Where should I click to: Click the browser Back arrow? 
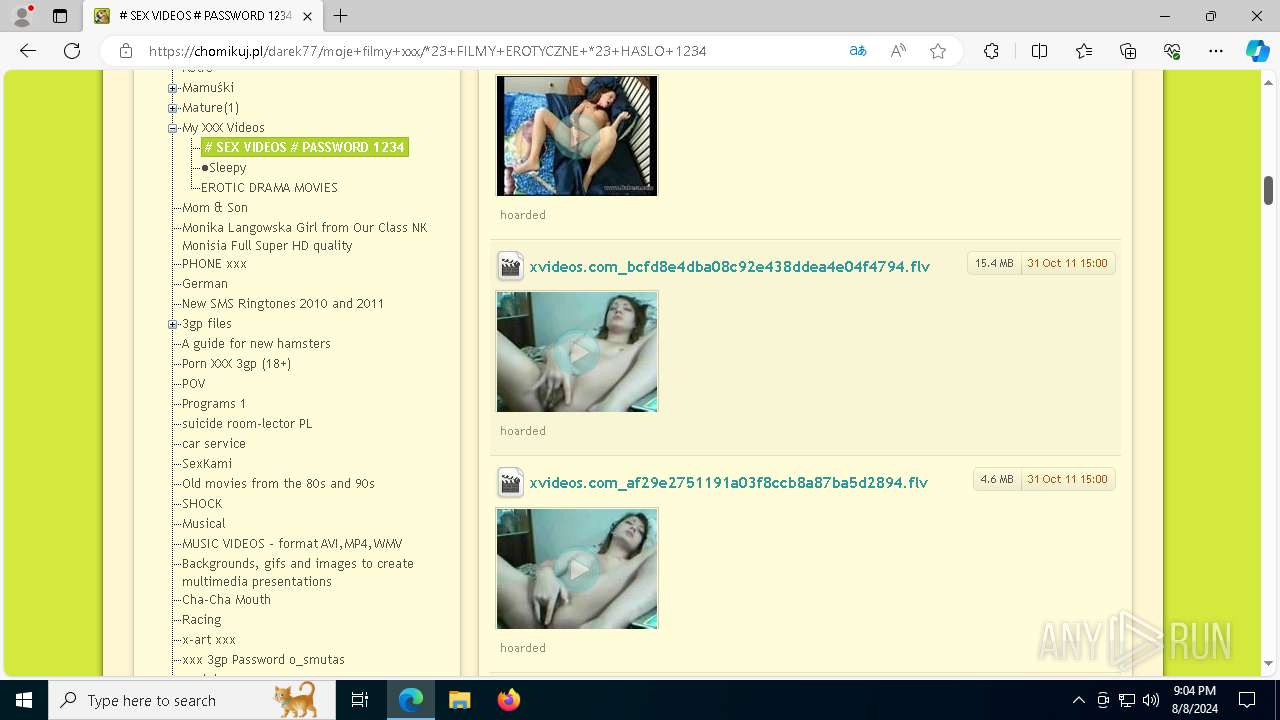click(28, 51)
